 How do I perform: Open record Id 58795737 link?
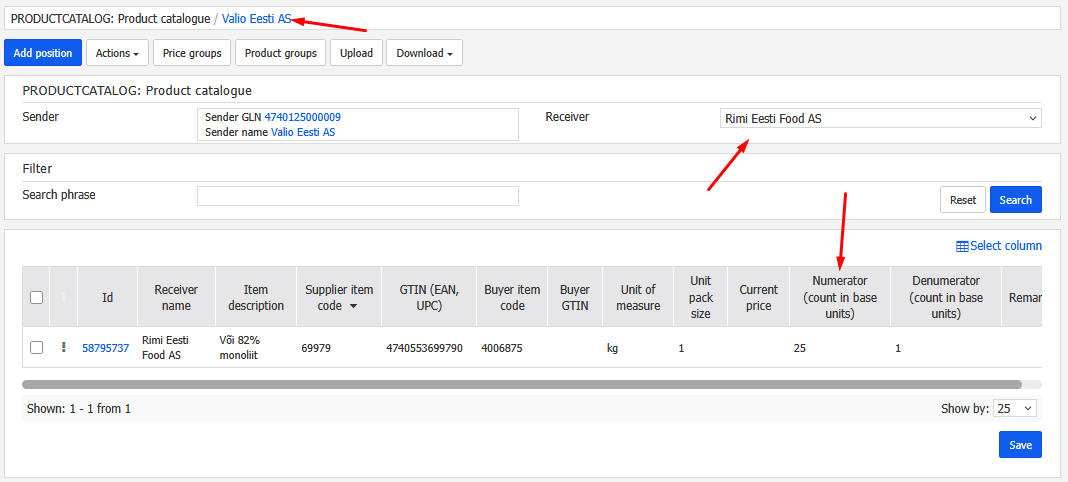tap(106, 348)
